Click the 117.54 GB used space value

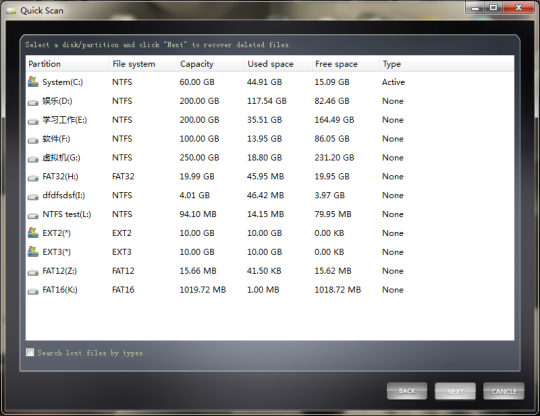(x=267, y=101)
